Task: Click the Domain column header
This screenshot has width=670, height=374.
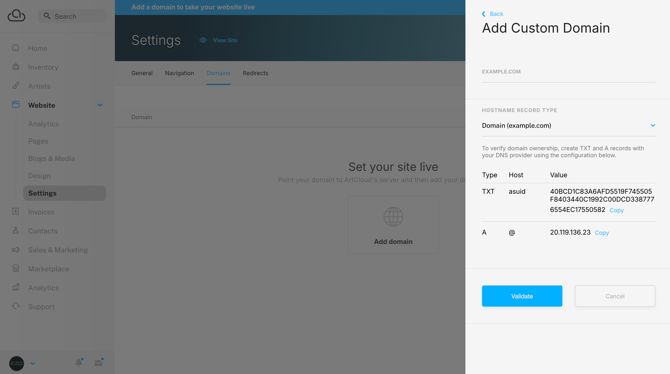Action: click(141, 117)
